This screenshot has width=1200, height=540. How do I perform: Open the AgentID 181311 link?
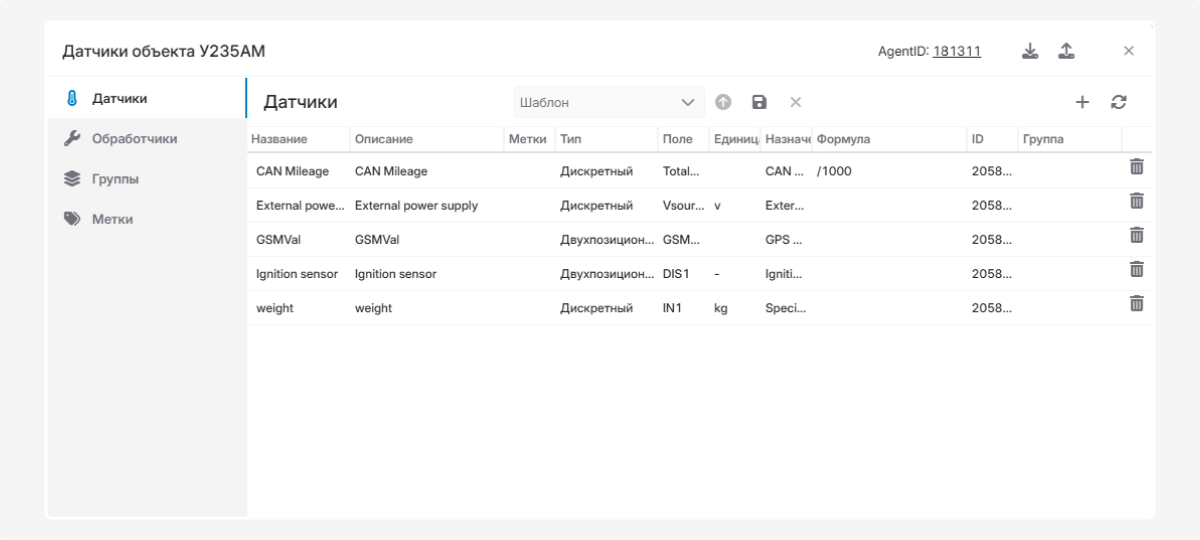coord(956,51)
